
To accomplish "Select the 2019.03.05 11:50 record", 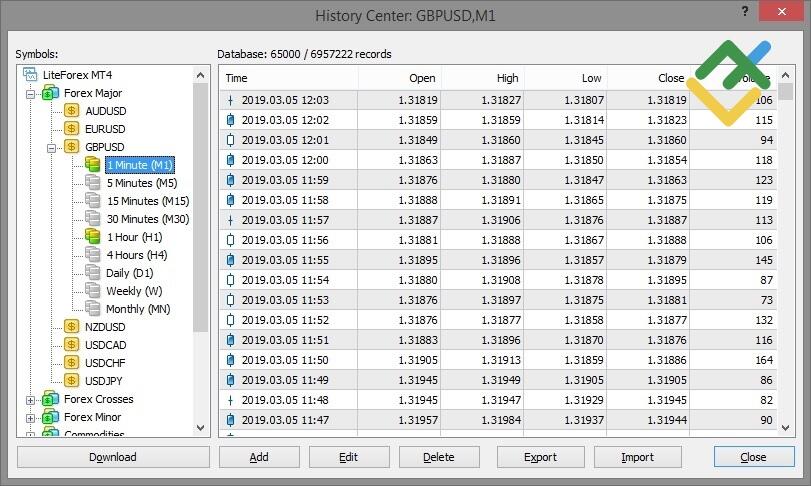I will [498, 360].
